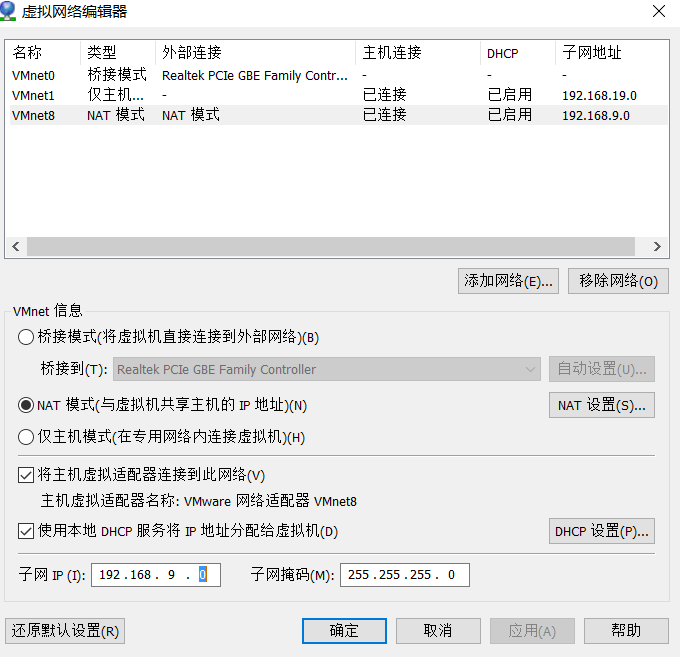The width and height of the screenshot is (680, 657).
Task: Click the 外部连接 column header
Action: click(255, 53)
